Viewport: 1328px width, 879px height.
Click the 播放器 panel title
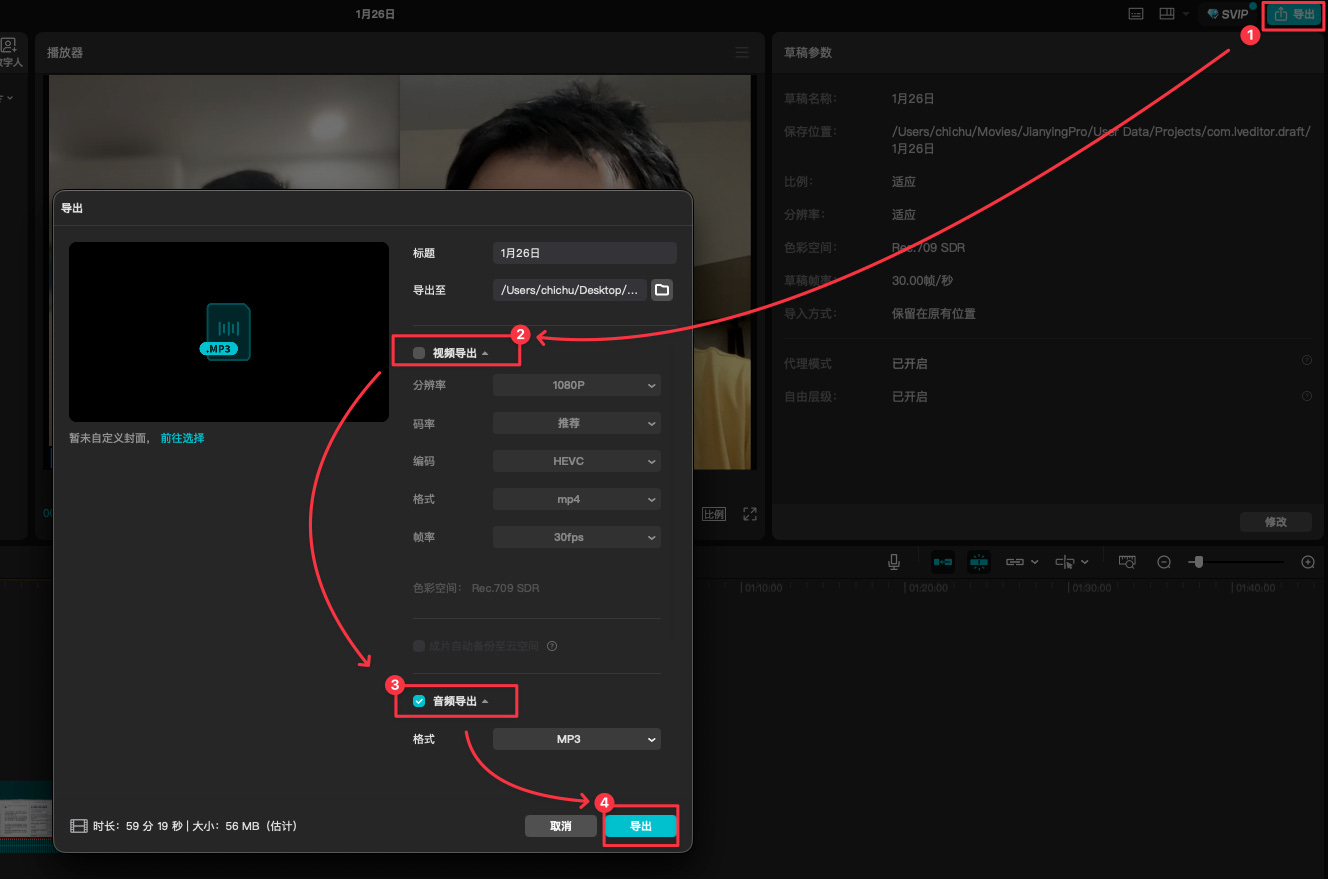pos(65,52)
